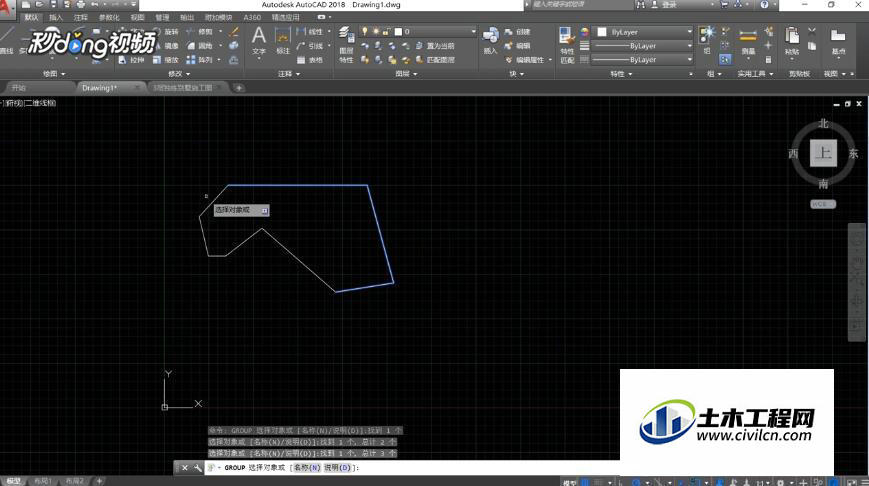Select the 线性 (Linear dimension) tool

pyautogui.click(x=310, y=32)
